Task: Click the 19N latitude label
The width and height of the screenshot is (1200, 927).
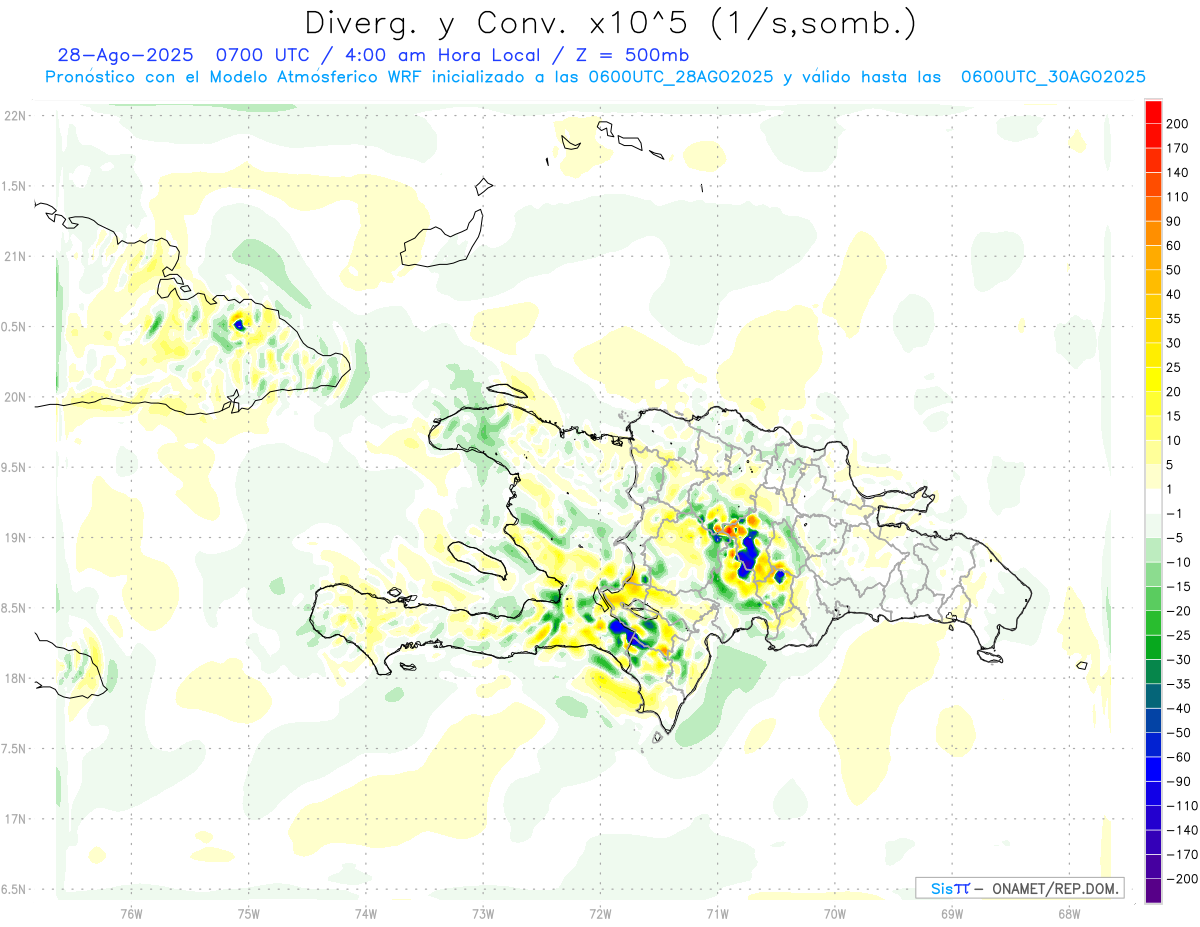Action: coord(14,537)
